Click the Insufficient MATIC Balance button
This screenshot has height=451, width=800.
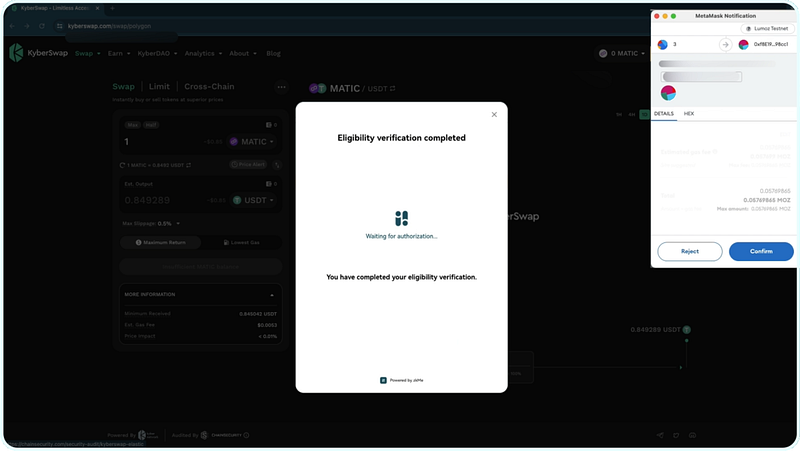click(201, 267)
